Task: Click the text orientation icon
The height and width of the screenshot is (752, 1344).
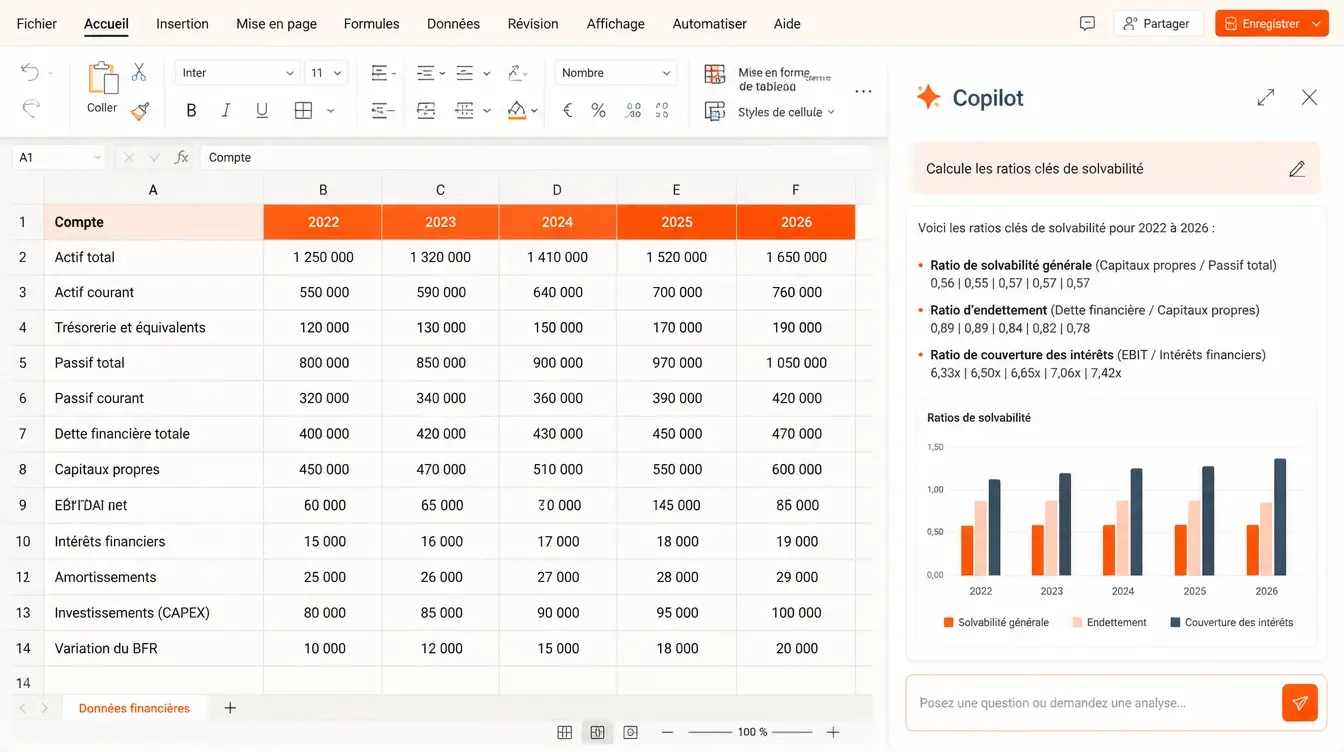Action: click(517, 72)
